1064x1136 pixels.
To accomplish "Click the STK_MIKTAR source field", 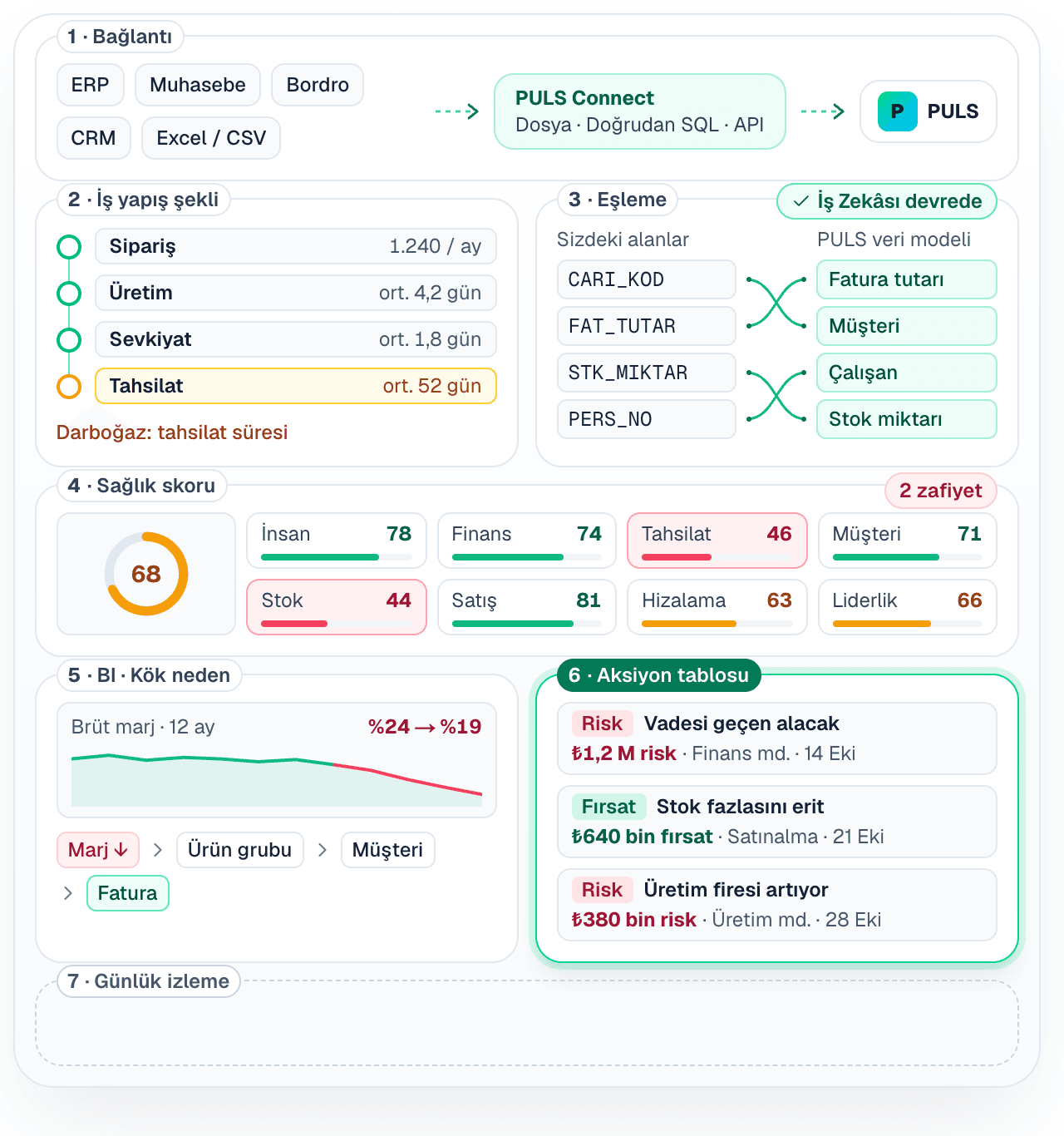I will (x=647, y=373).
